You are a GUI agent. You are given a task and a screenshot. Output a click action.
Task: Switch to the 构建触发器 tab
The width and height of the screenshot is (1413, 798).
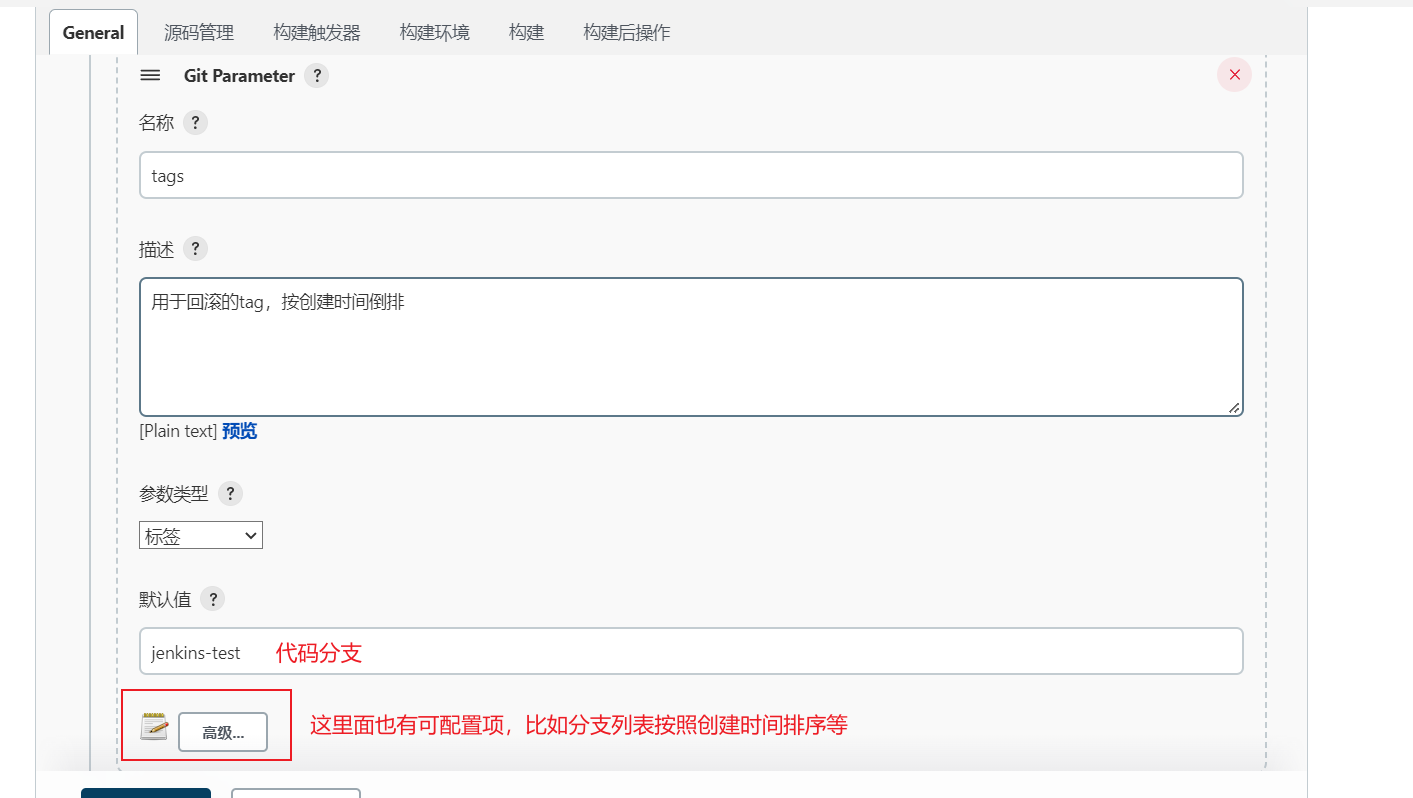click(317, 32)
